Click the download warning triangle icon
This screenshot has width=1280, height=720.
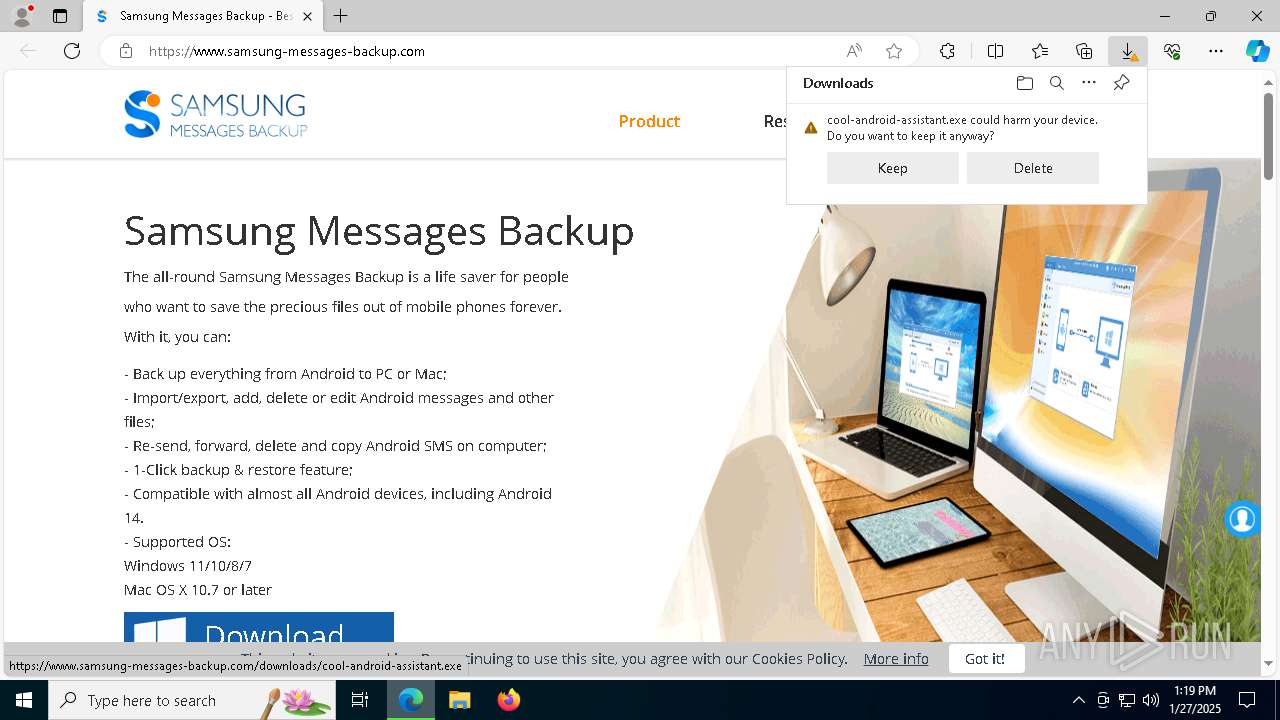tap(811, 128)
